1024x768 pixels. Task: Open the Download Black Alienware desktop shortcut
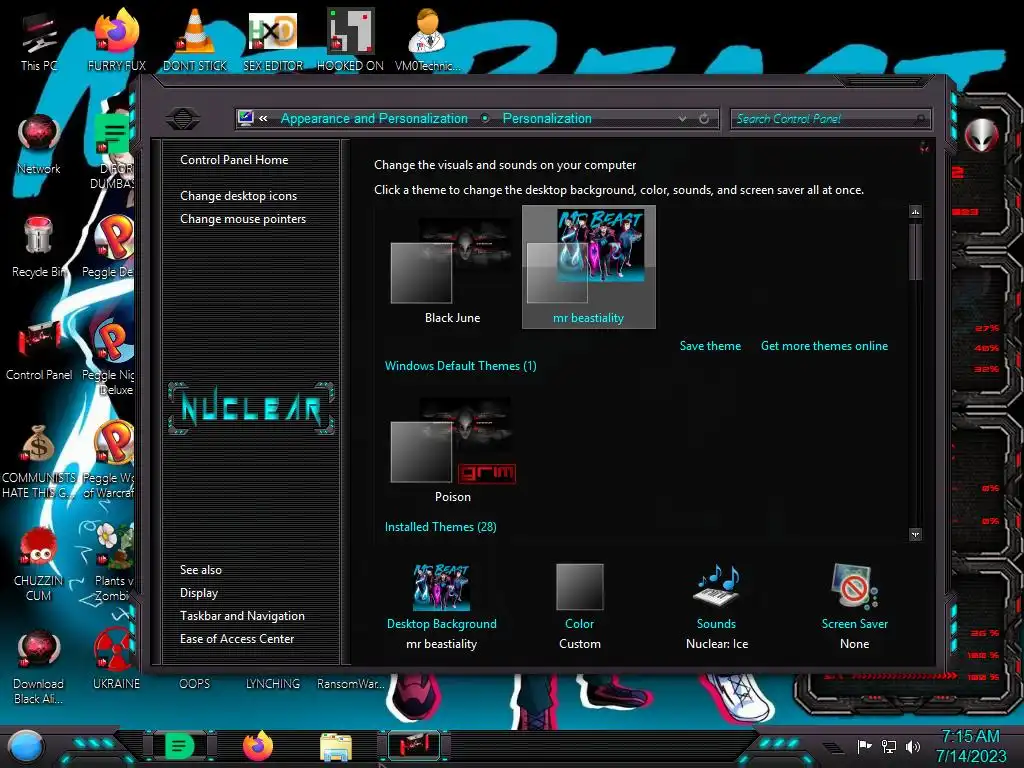coord(39,667)
